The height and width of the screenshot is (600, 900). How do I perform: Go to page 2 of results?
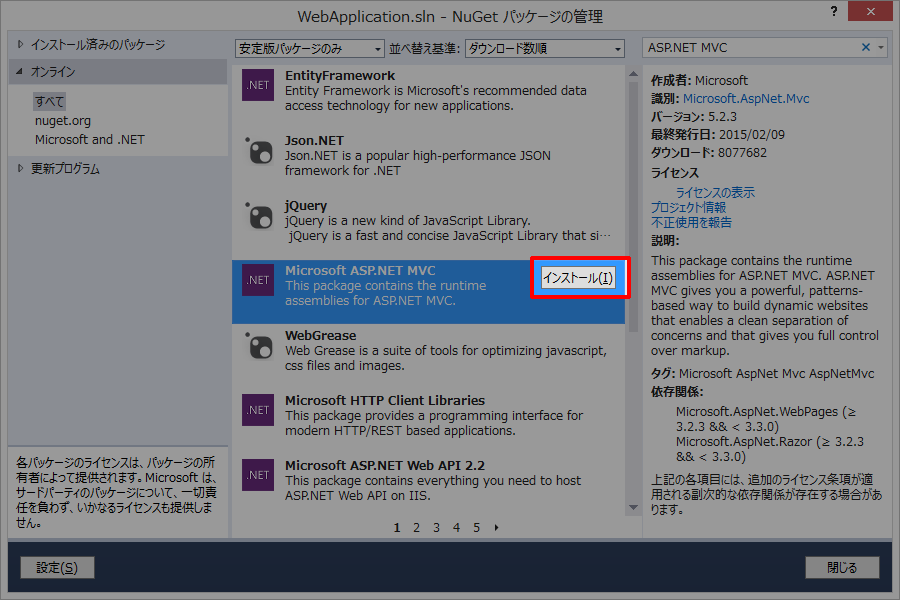point(417,528)
